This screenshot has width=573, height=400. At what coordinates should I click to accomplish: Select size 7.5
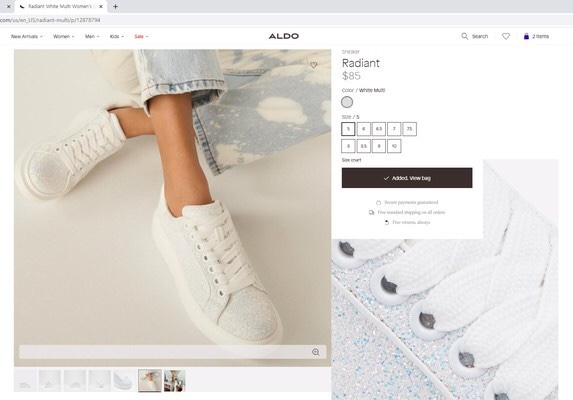click(x=410, y=129)
